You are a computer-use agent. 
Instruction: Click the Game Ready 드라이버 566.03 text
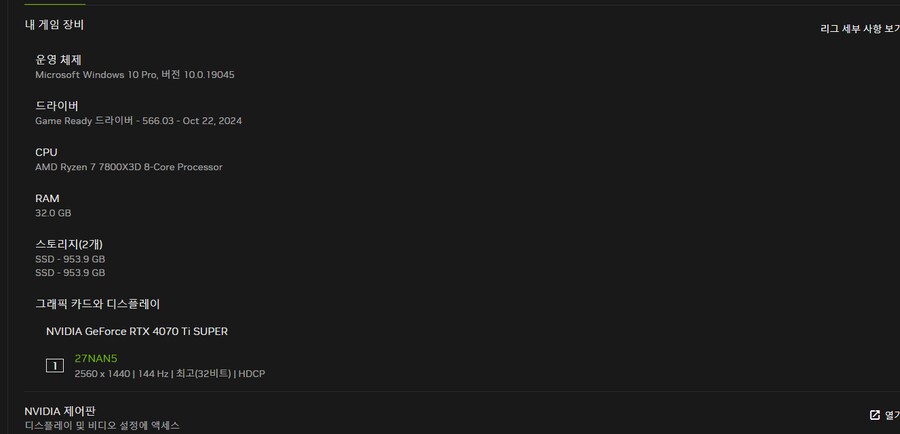pos(138,121)
